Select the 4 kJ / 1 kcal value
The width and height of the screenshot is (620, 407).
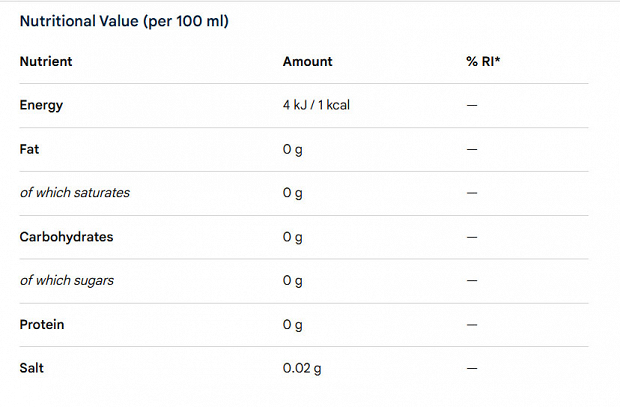pos(316,105)
